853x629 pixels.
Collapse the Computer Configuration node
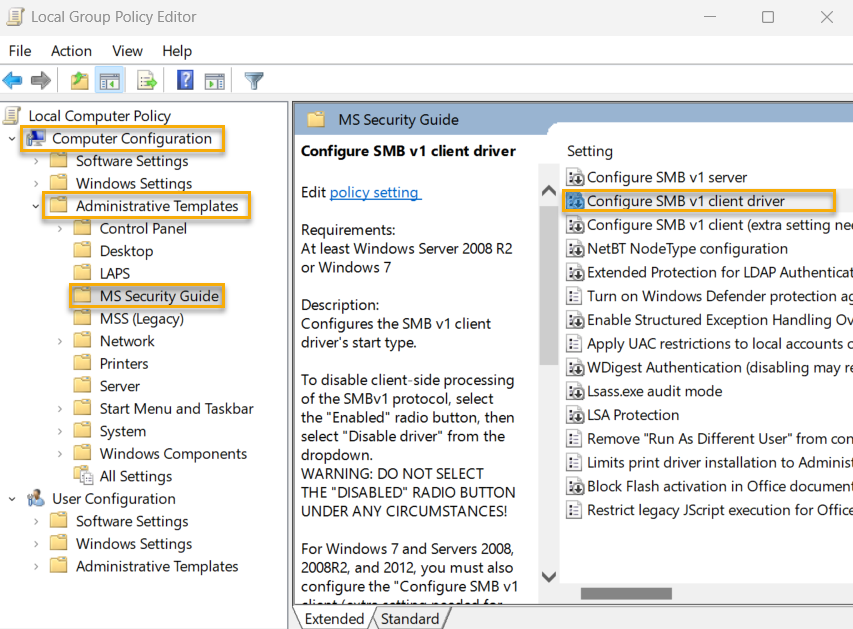pos(10,138)
